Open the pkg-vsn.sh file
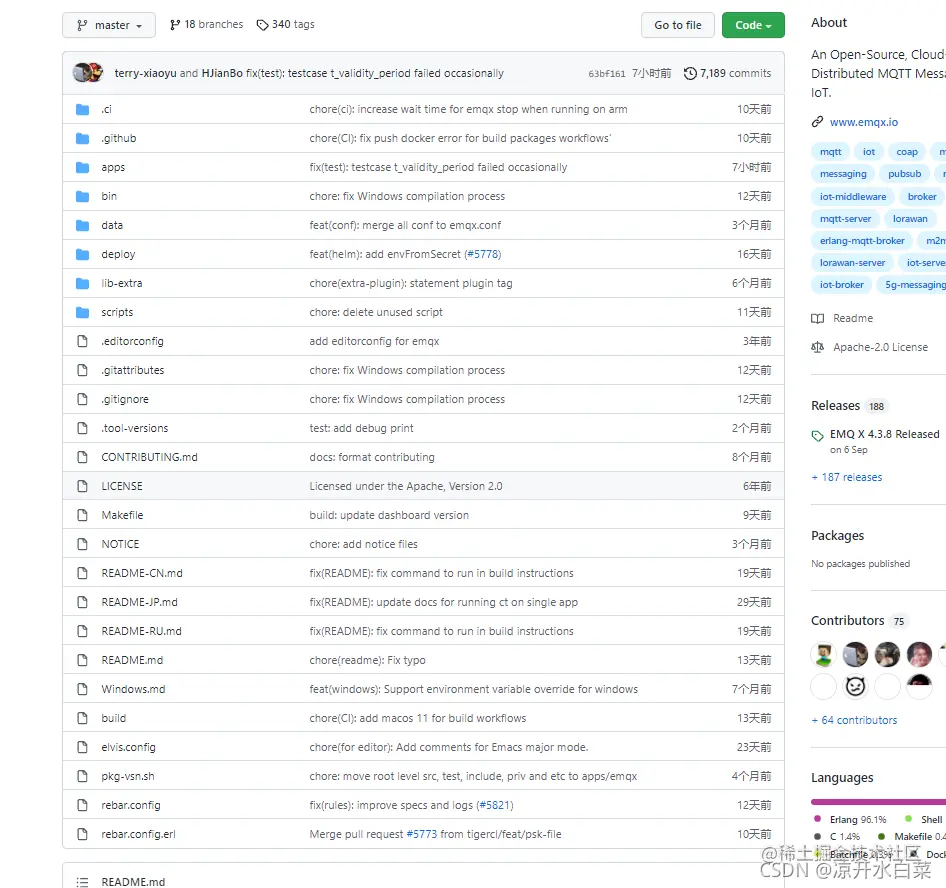946x888 pixels. point(127,776)
